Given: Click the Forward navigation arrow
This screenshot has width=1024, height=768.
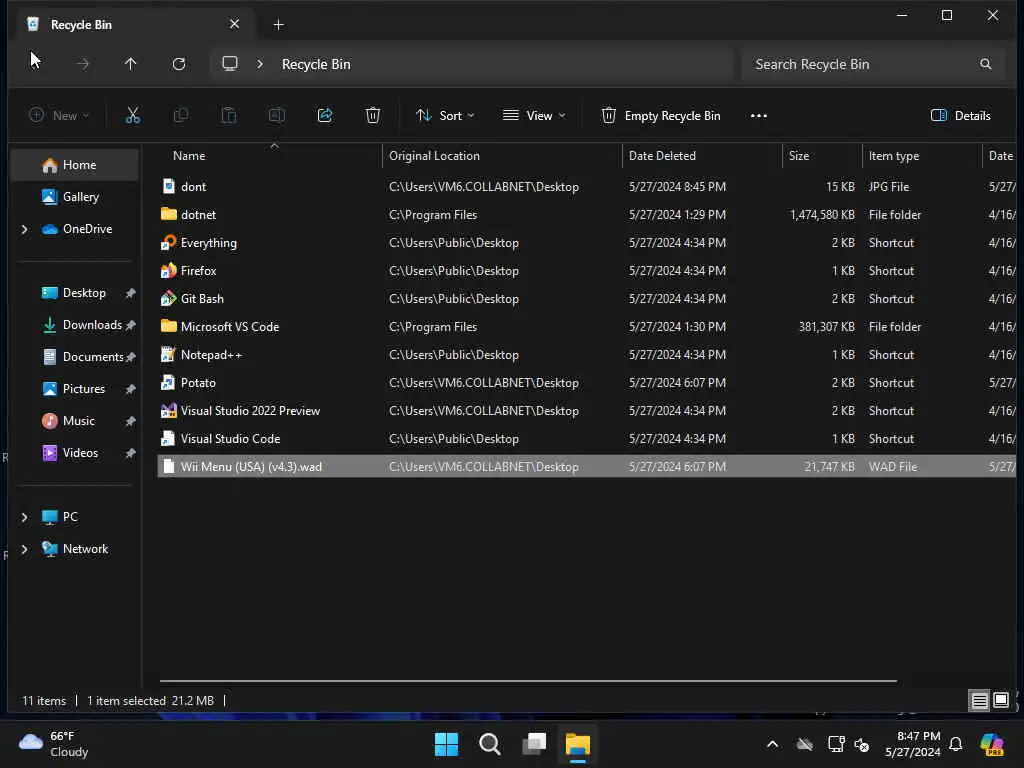Looking at the screenshot, I should pos(83,64).
